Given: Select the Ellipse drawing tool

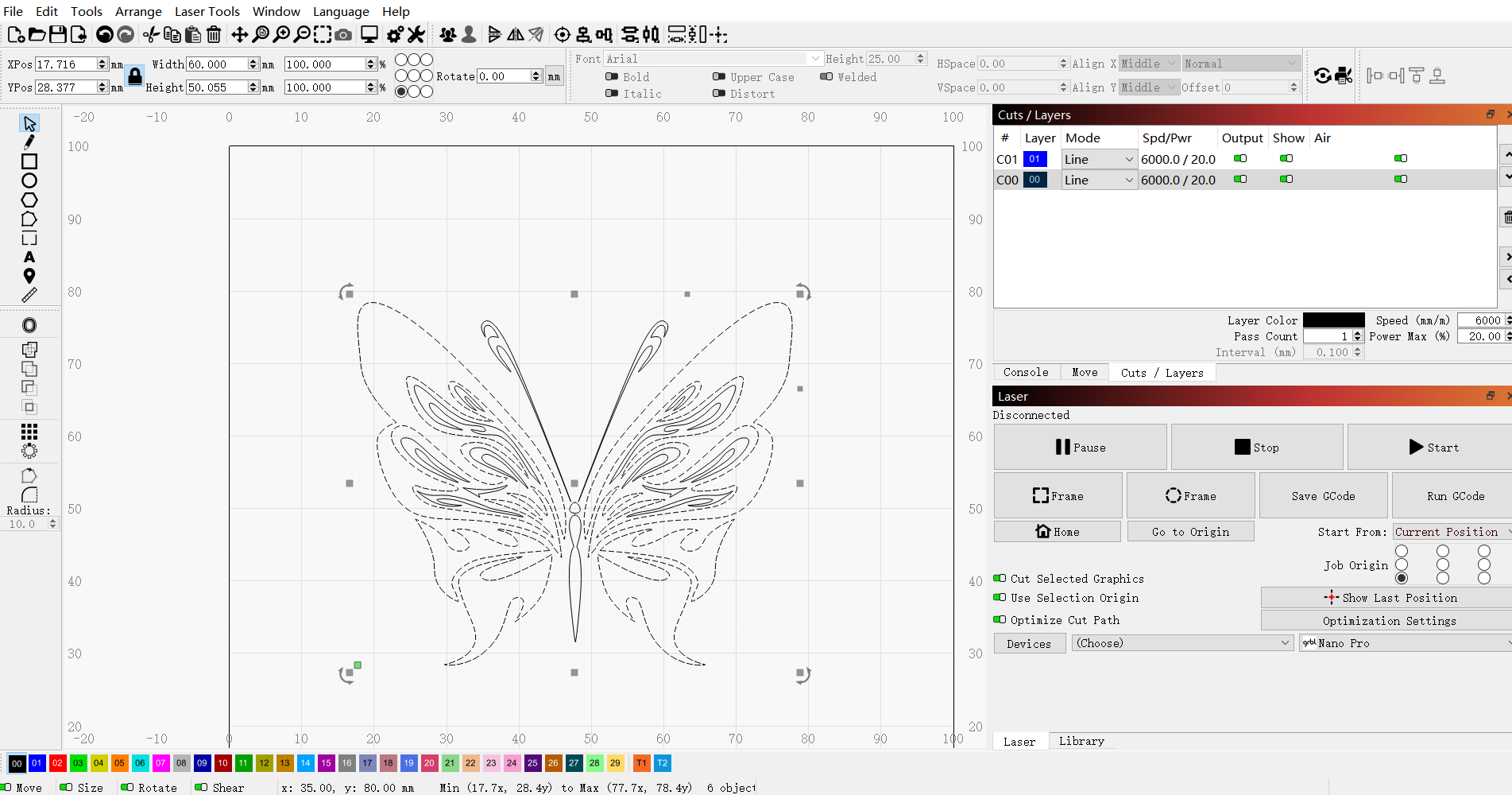Looking at the screenshot, I should click(x=29, y=180).
